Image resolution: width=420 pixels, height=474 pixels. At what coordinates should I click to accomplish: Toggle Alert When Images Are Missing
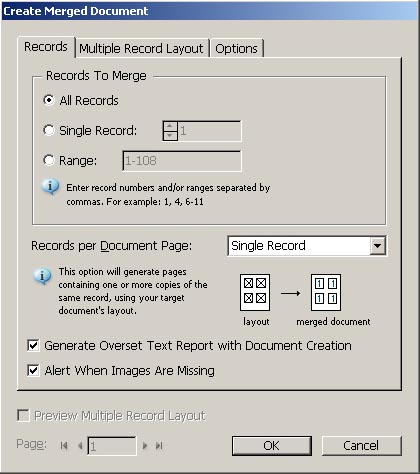point(33,370)
